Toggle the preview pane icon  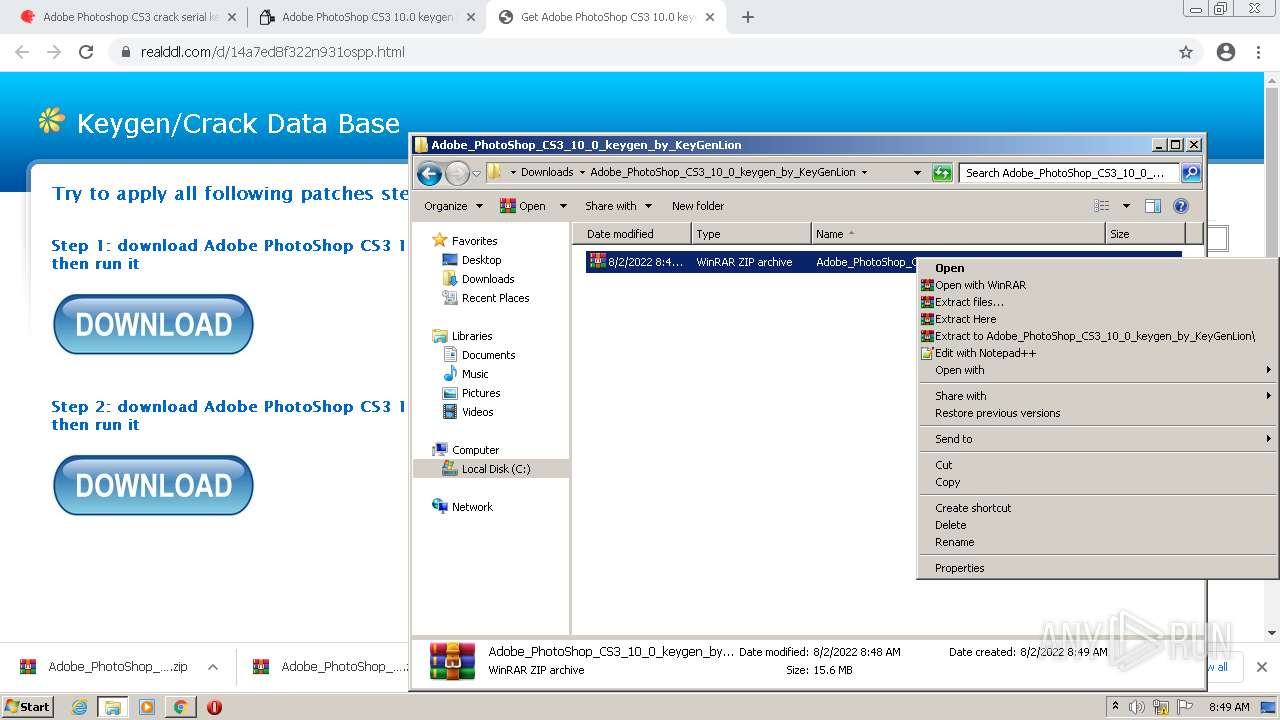pos(1153,206)
